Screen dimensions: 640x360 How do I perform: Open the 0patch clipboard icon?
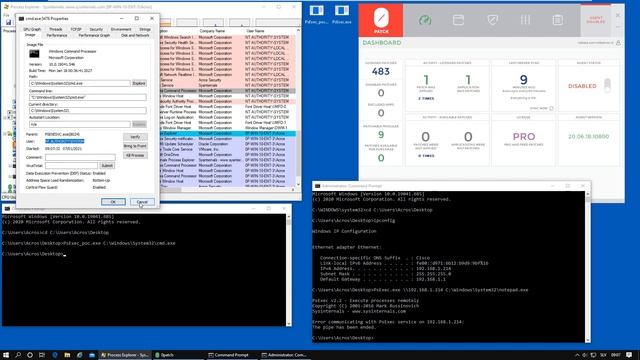[x=558, y=20]
